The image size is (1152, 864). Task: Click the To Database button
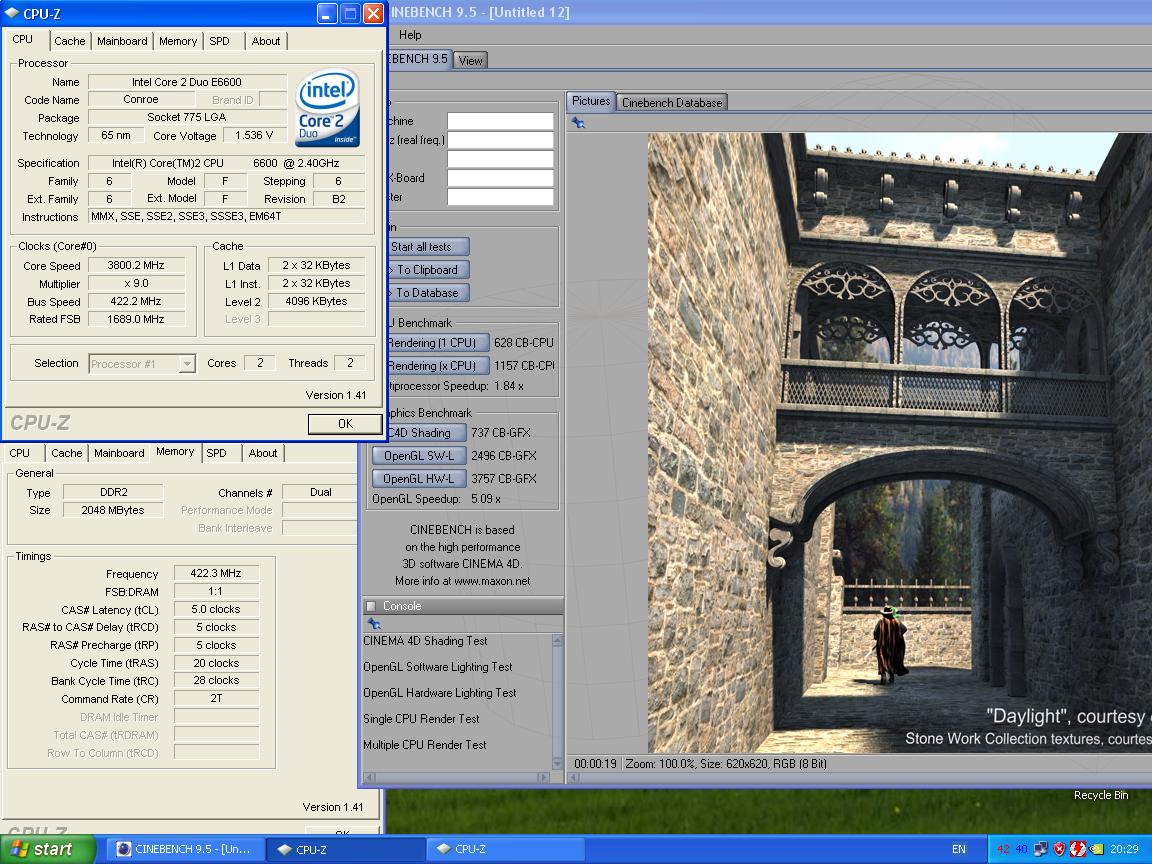[x=427, y=292]
